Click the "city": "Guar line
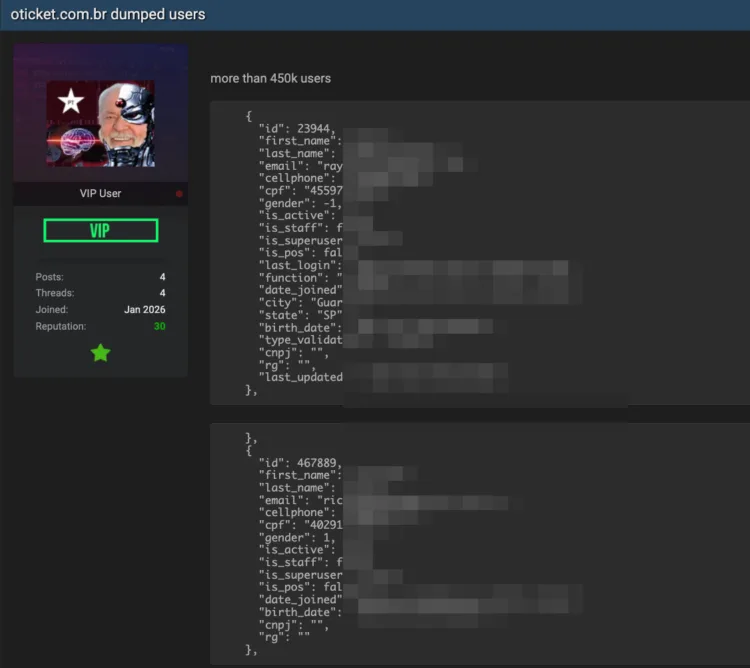 pyautogui.click(x=300, y=303)
